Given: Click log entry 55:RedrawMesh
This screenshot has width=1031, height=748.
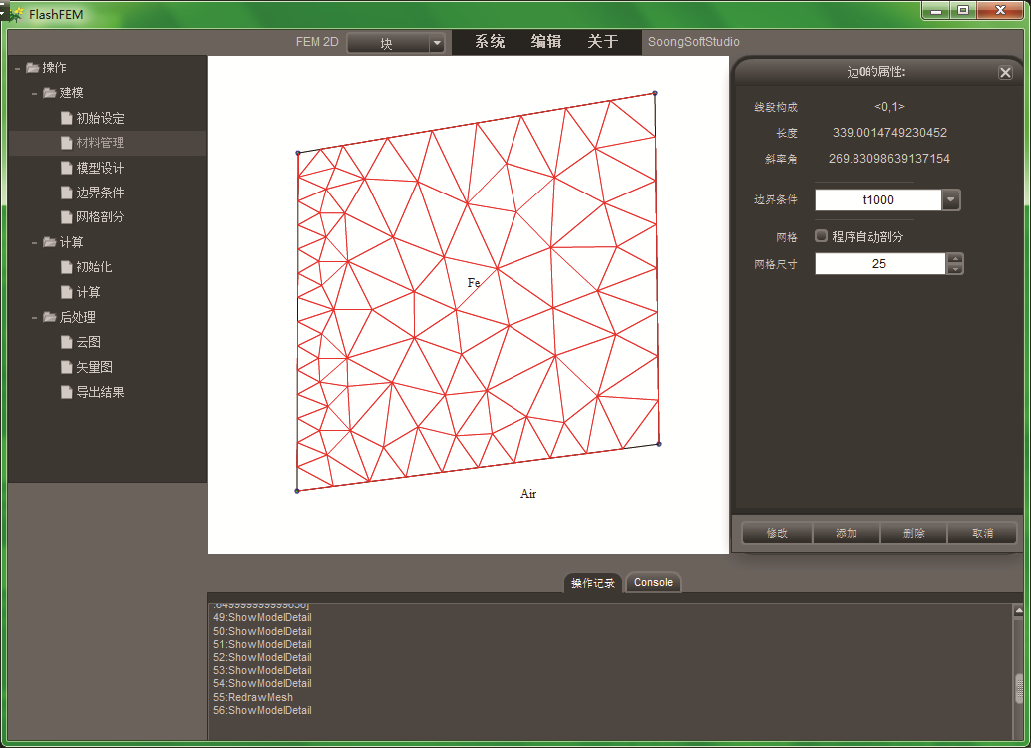Looking at the screenshot, I should point(252,697).
